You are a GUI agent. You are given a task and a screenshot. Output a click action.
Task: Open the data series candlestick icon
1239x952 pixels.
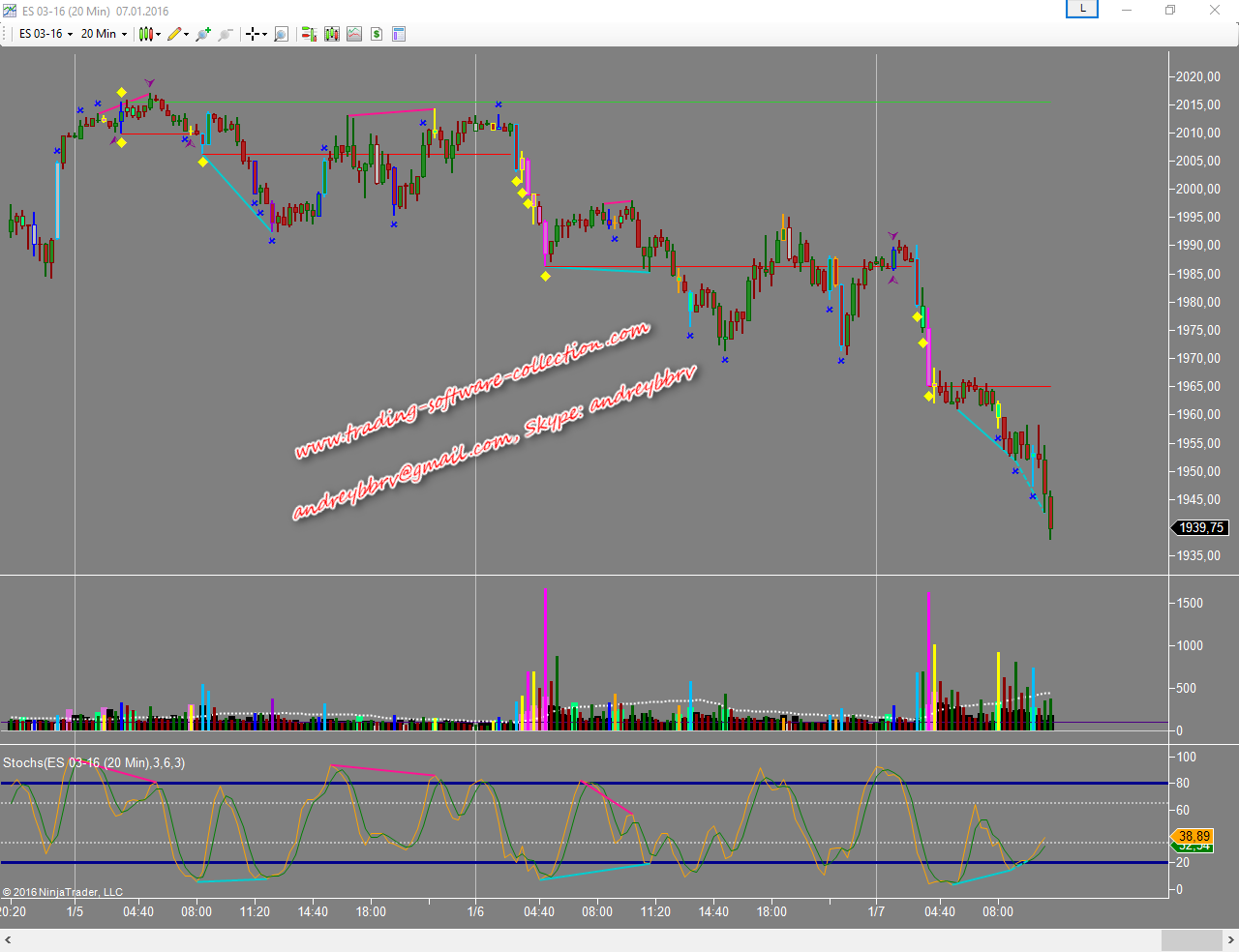332,34
